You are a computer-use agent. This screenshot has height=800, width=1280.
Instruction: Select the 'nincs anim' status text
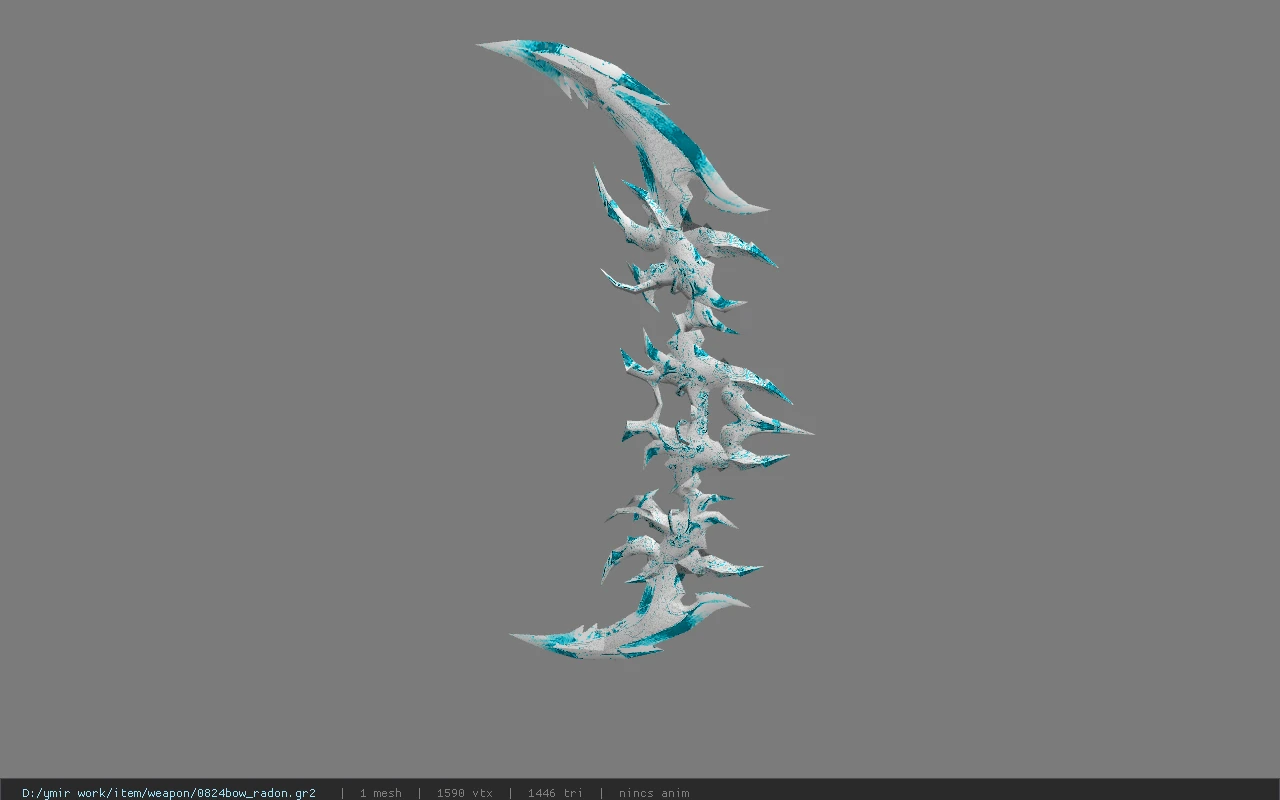pos(654,793)
